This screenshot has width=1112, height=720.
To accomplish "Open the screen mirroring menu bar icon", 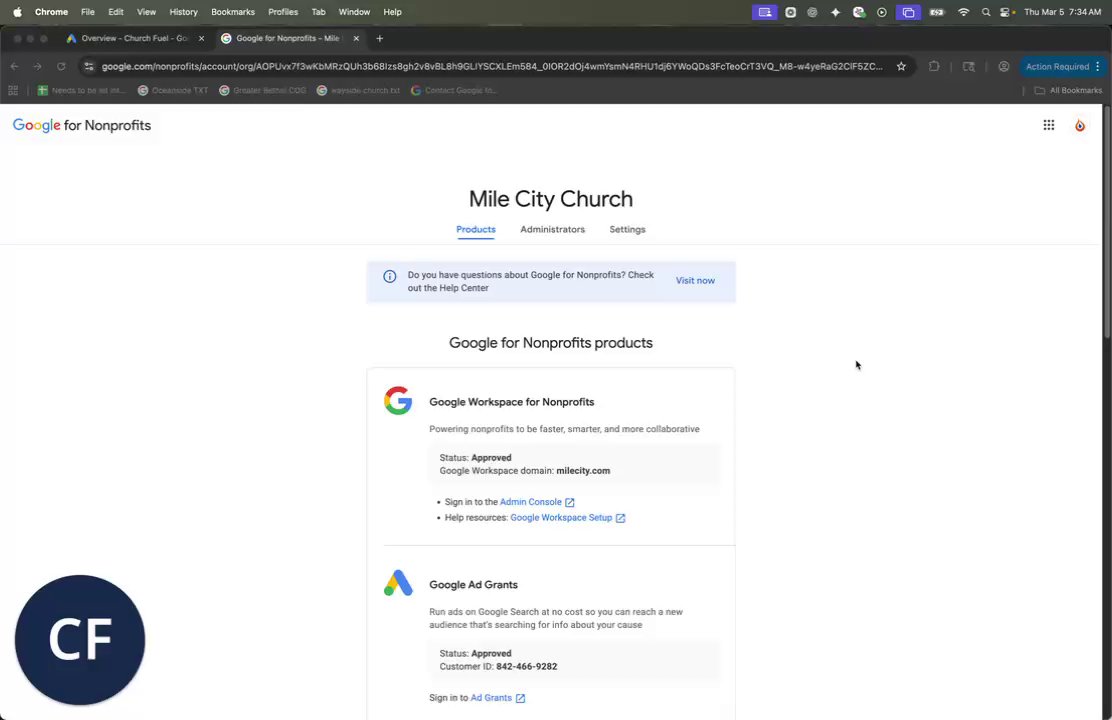I will (x=908, y=12).
